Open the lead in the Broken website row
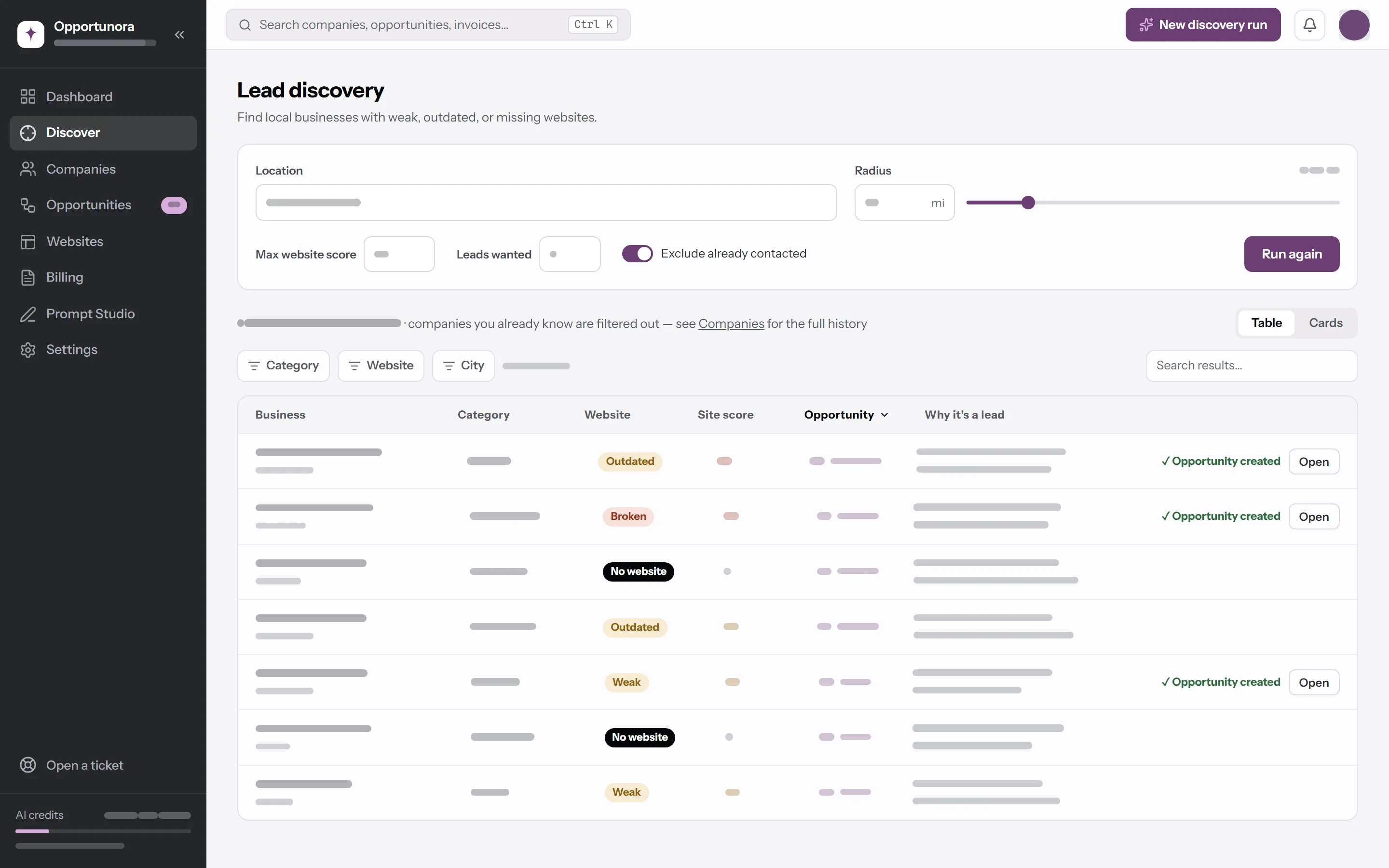Viewport: 1389px width, 868px height. click(1313, 516)
